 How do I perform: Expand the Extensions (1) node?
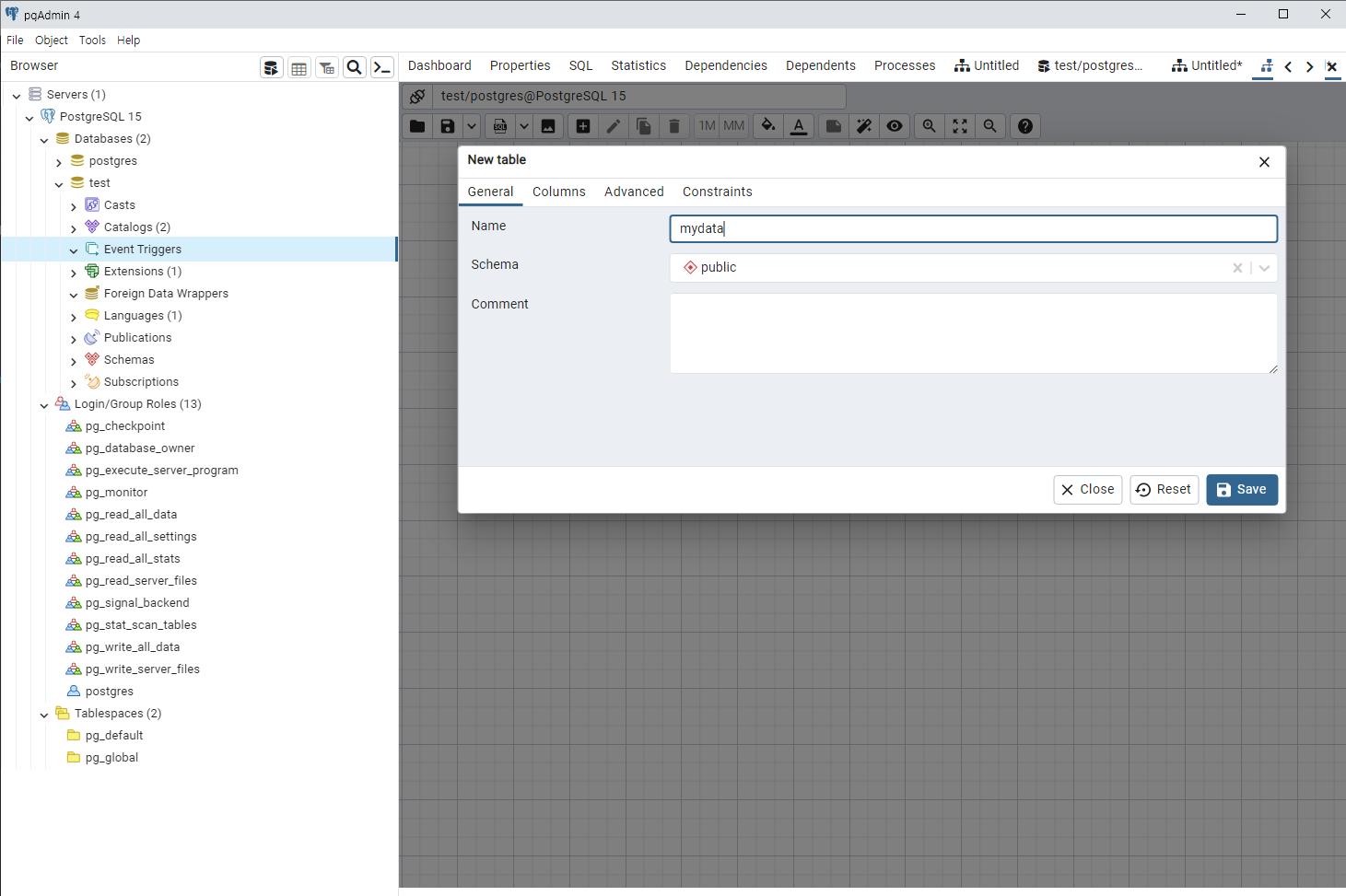pos(74,273)
